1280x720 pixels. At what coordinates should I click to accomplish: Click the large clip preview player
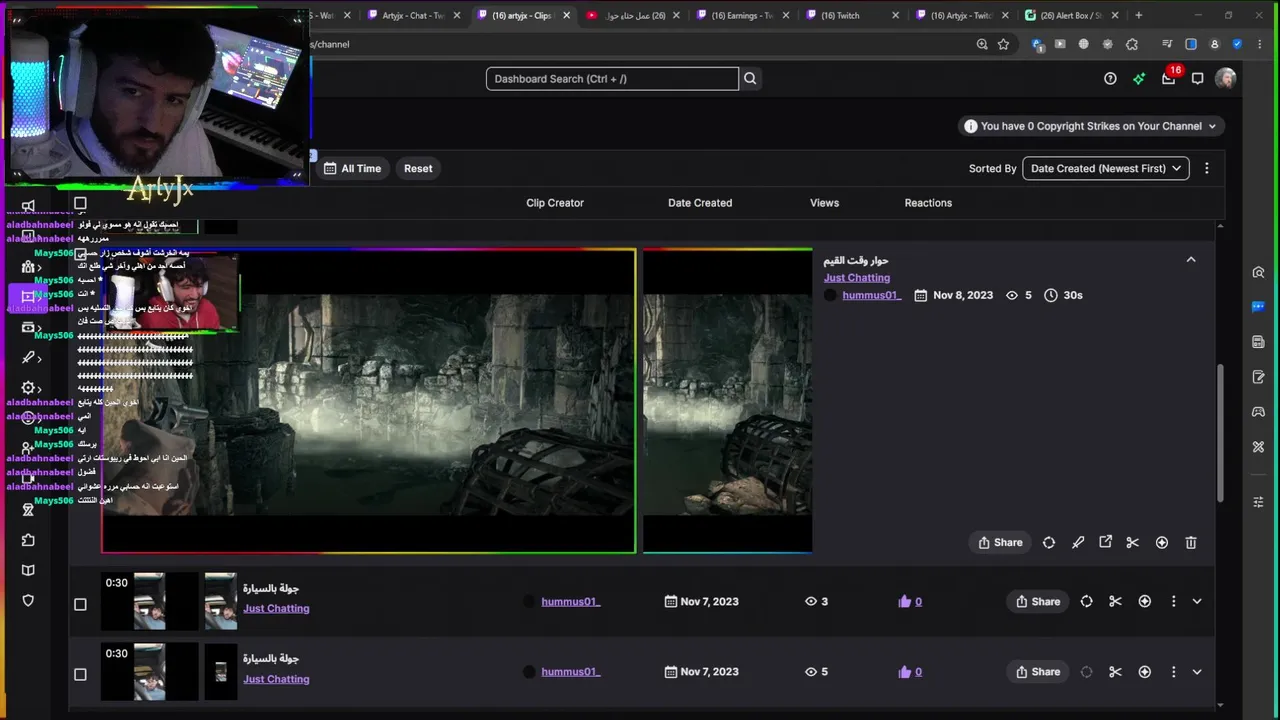[x=368, y=401]
